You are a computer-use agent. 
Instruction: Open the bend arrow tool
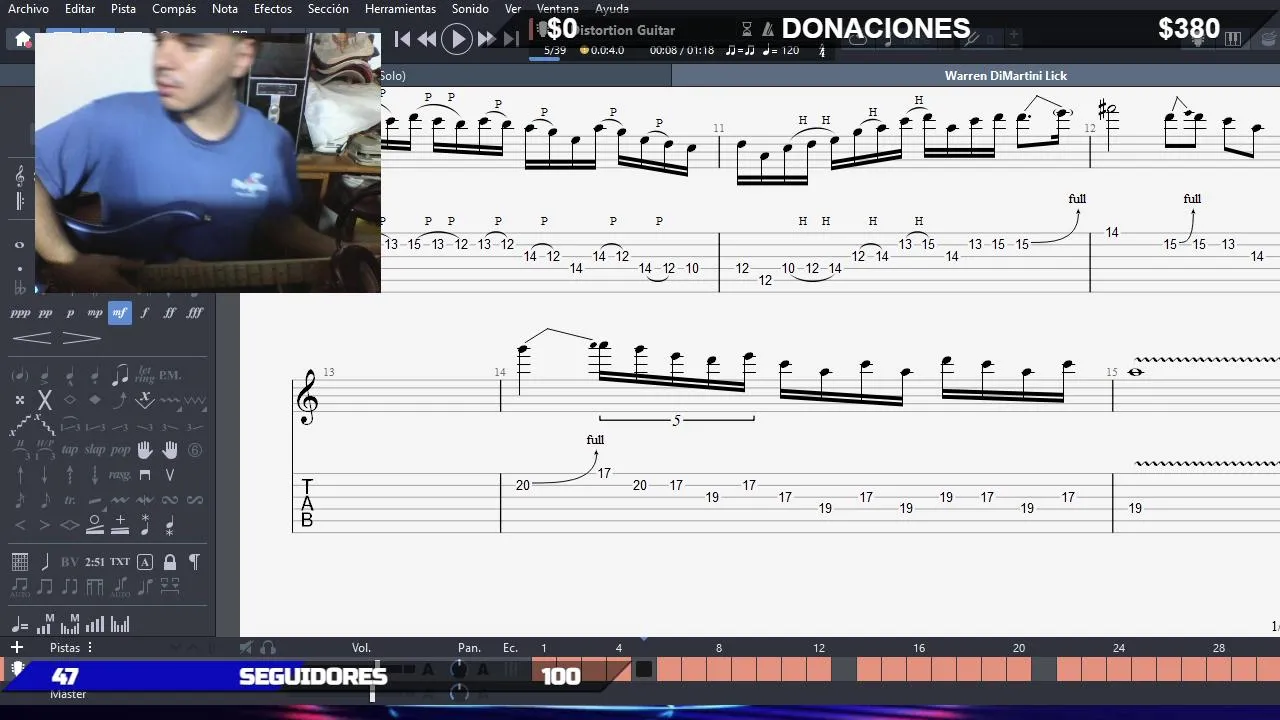click(120, 400)
